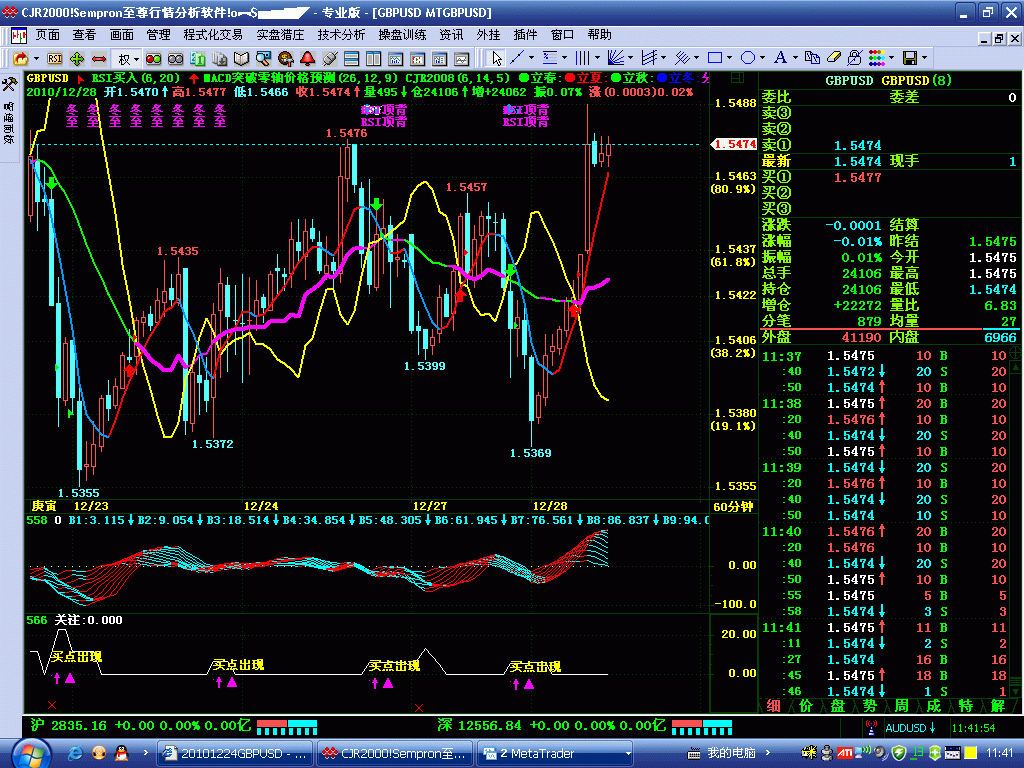Click the red and green lights icon
Image resolution: width=1024 pixels, height=768 pixels.
pyautogui.click(x=153, y=59)
